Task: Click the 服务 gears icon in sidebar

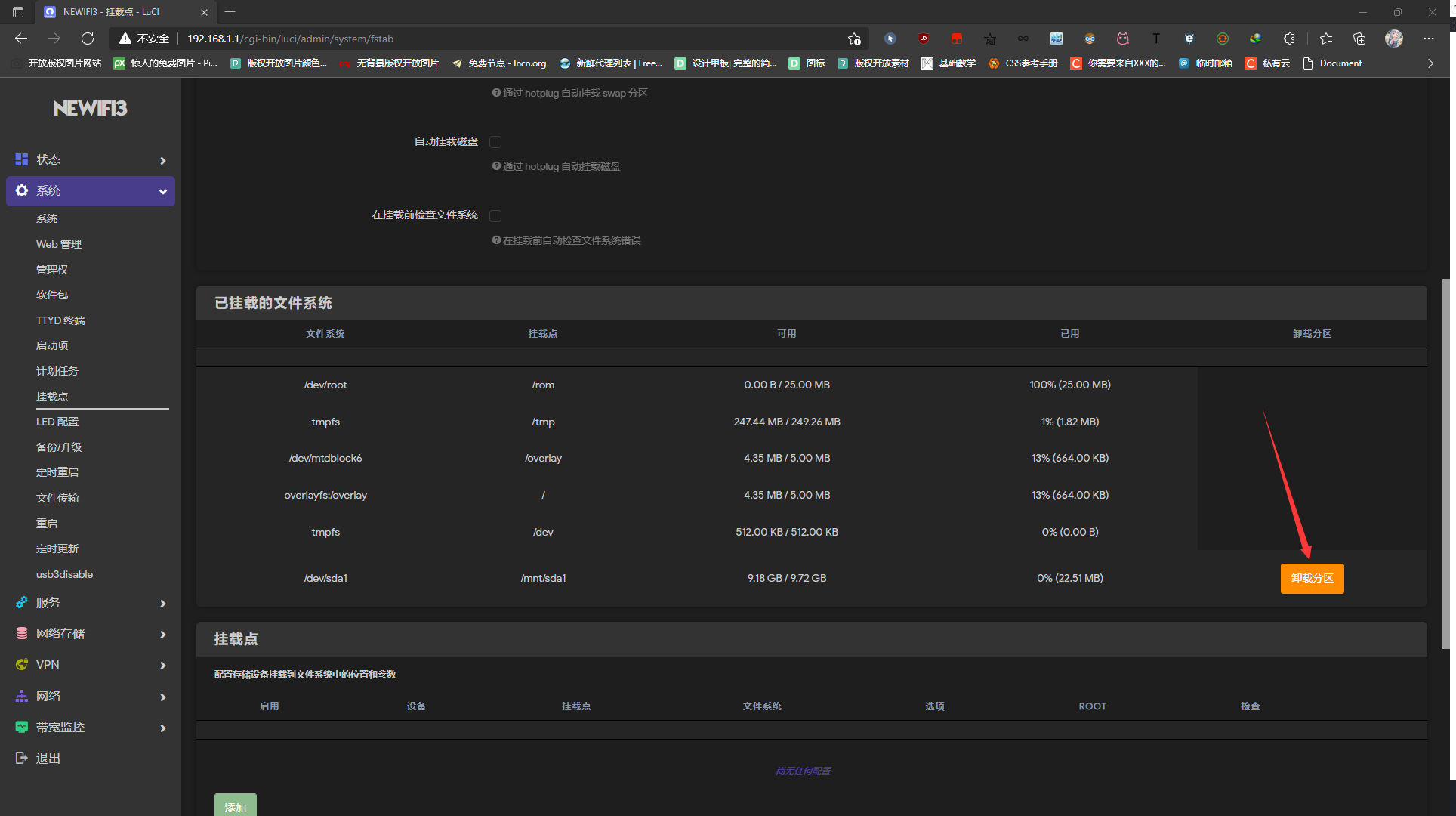Action: tap(22, 603)
